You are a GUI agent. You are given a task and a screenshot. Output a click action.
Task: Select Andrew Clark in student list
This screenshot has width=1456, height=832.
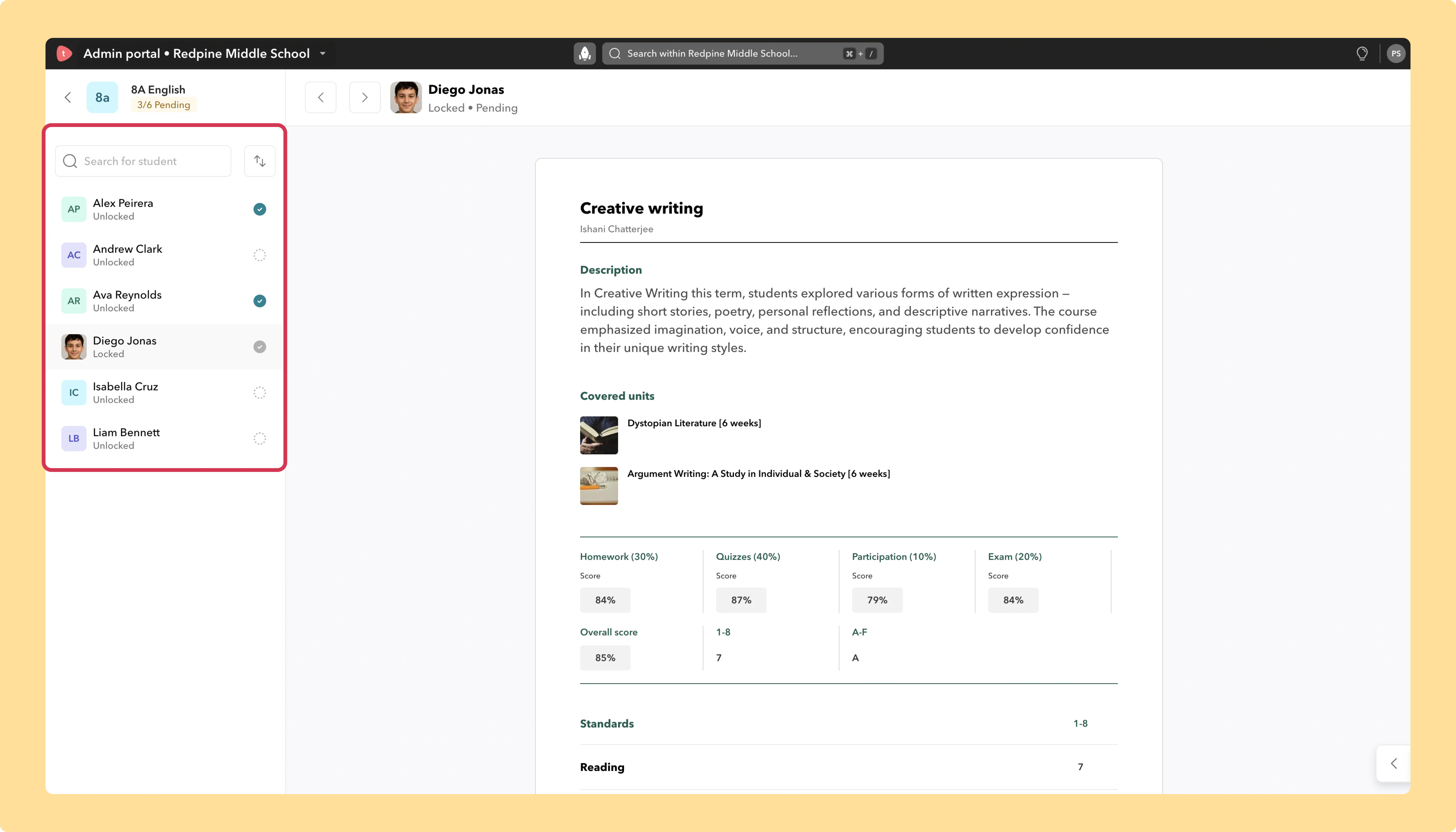(x=164, y=255)
